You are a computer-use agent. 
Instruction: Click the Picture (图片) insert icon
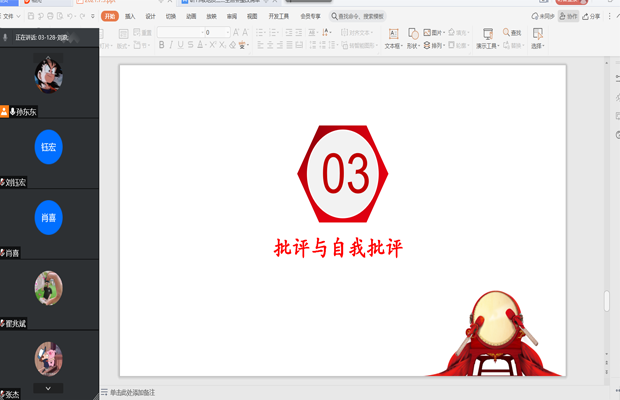[x=434, y=33]
